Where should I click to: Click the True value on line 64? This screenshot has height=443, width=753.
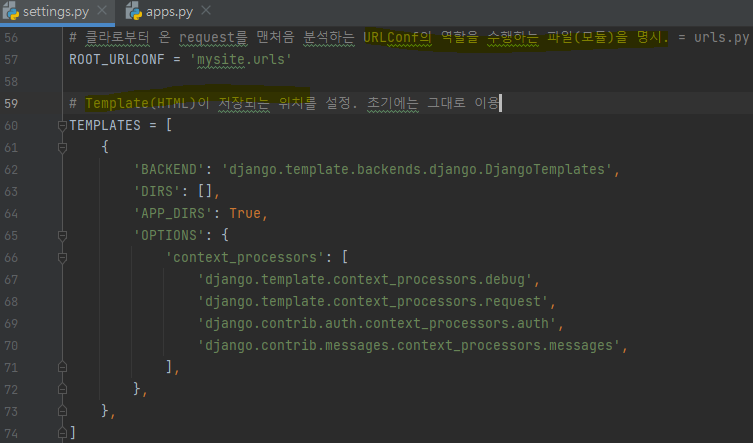point(245,213)
